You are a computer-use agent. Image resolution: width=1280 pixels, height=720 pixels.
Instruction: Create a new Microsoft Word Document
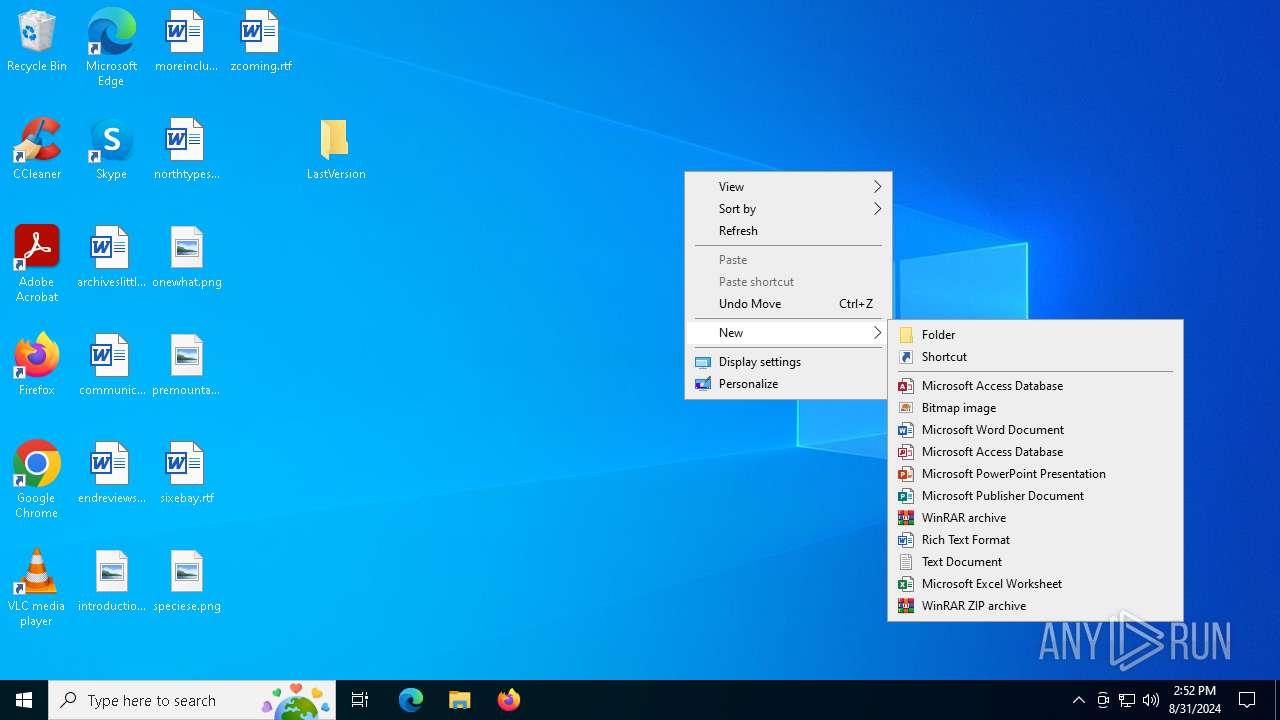1035,430
